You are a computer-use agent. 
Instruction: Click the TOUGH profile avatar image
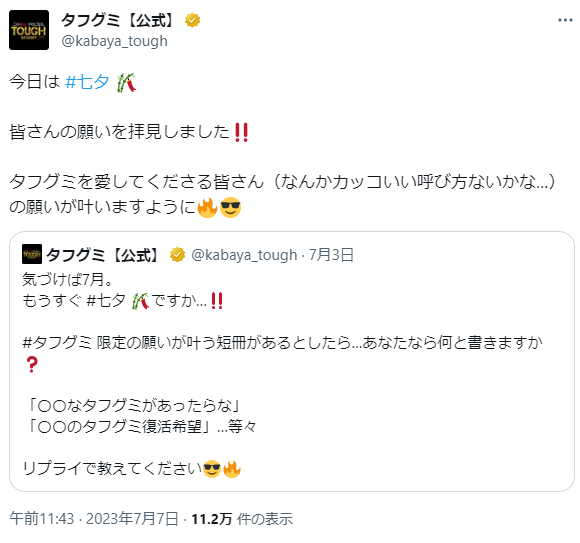(x=29, y=30)
